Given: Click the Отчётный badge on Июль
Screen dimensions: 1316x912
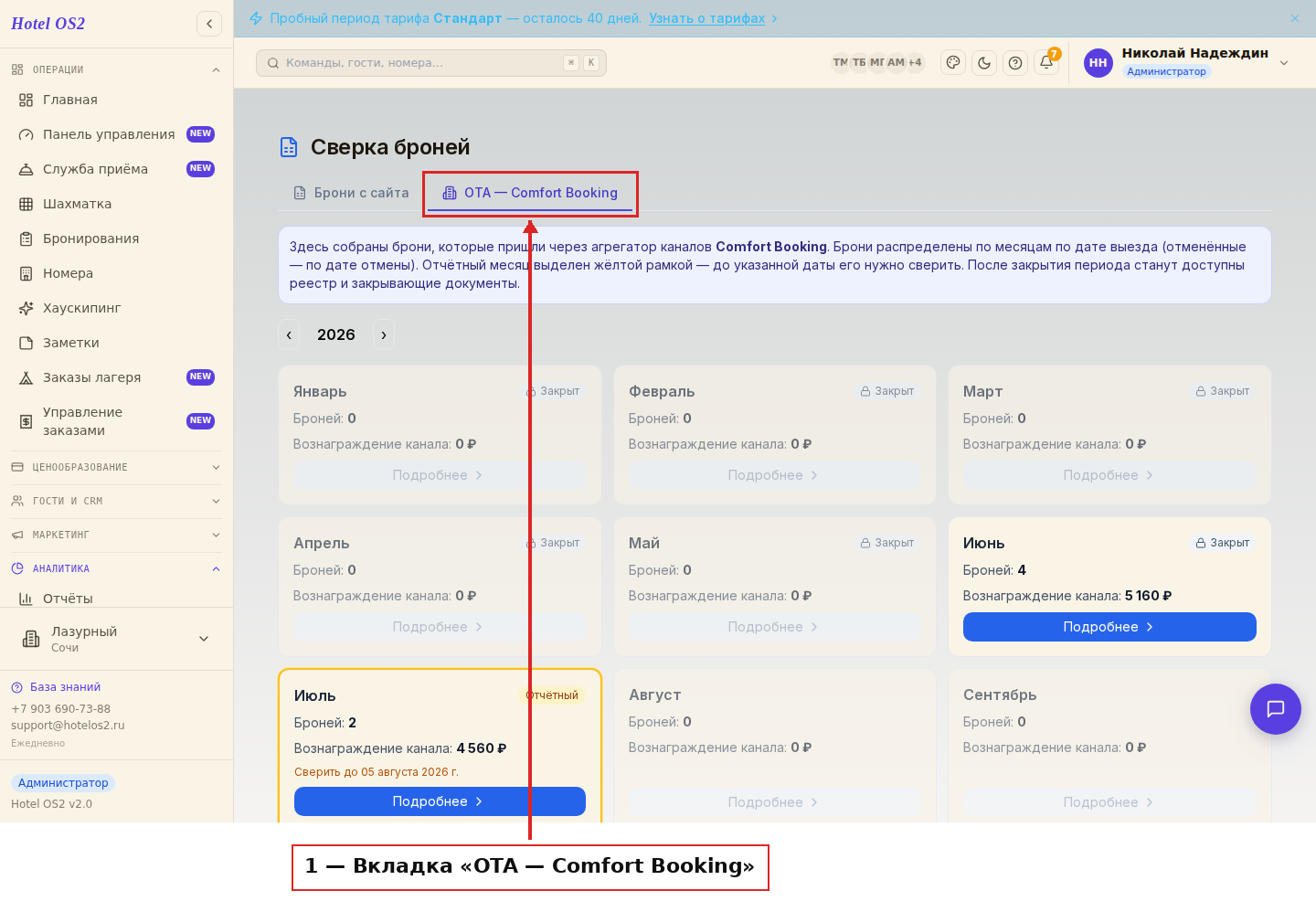Looking at the screenshot, I should coord(552,695).
